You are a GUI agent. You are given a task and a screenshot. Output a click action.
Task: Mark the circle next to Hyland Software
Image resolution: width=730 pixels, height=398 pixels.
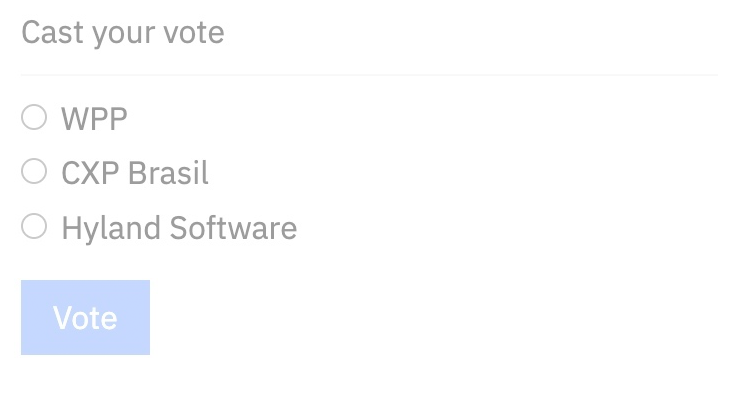pos(34,226)
